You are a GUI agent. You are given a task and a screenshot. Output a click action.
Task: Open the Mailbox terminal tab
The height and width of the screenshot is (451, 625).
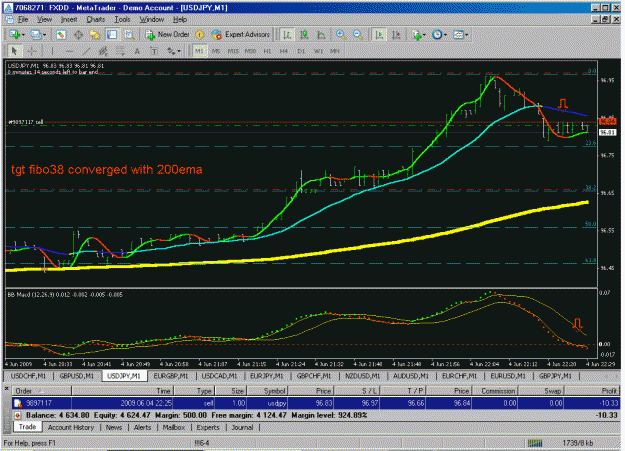click(173, 427)
